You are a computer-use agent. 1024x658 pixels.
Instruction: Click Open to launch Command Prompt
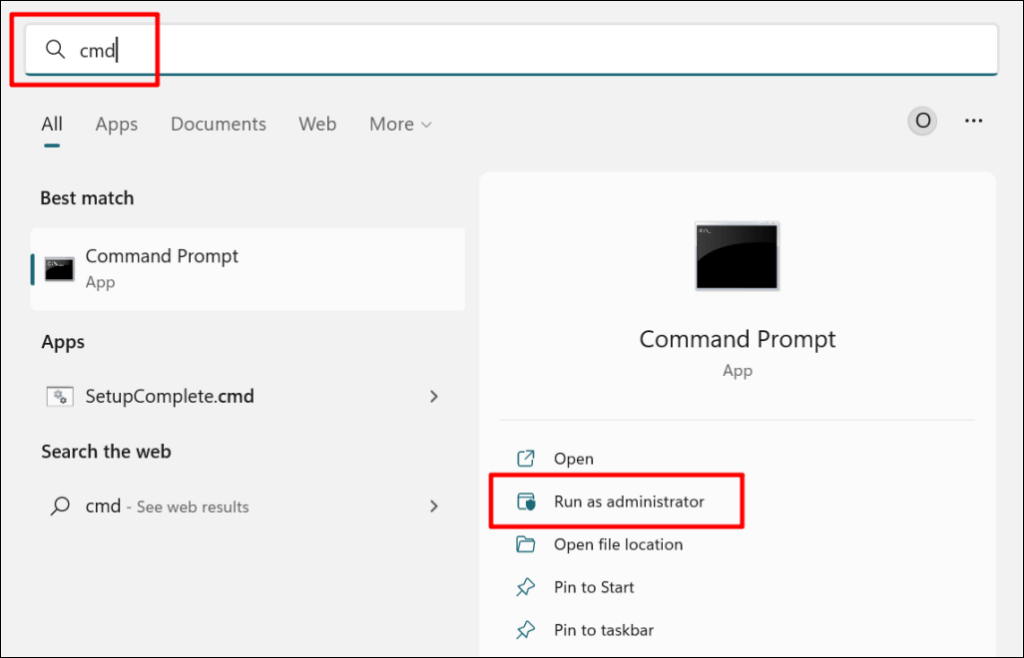point(573,459)
